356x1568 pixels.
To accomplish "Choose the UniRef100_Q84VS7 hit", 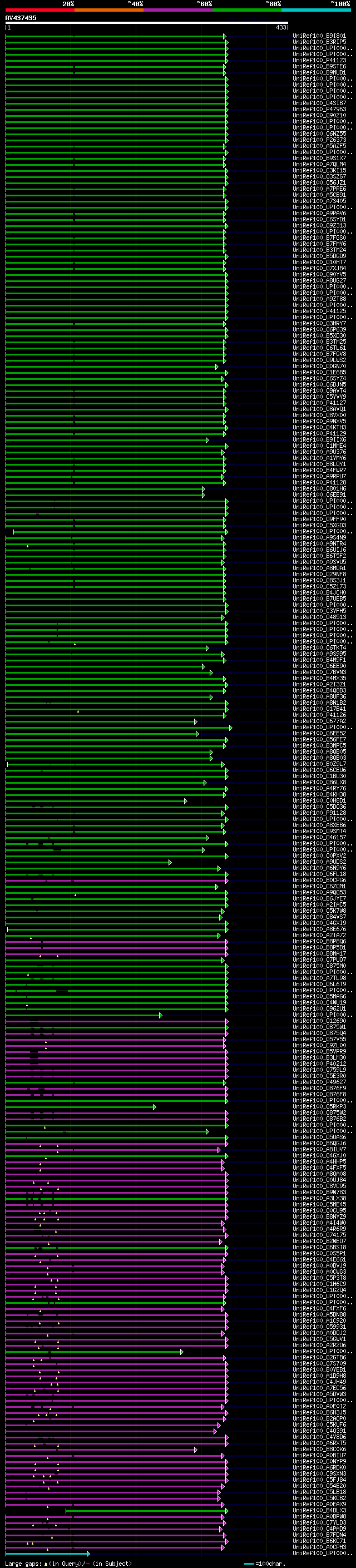I will pyautogui.click(x=319, y=917).
